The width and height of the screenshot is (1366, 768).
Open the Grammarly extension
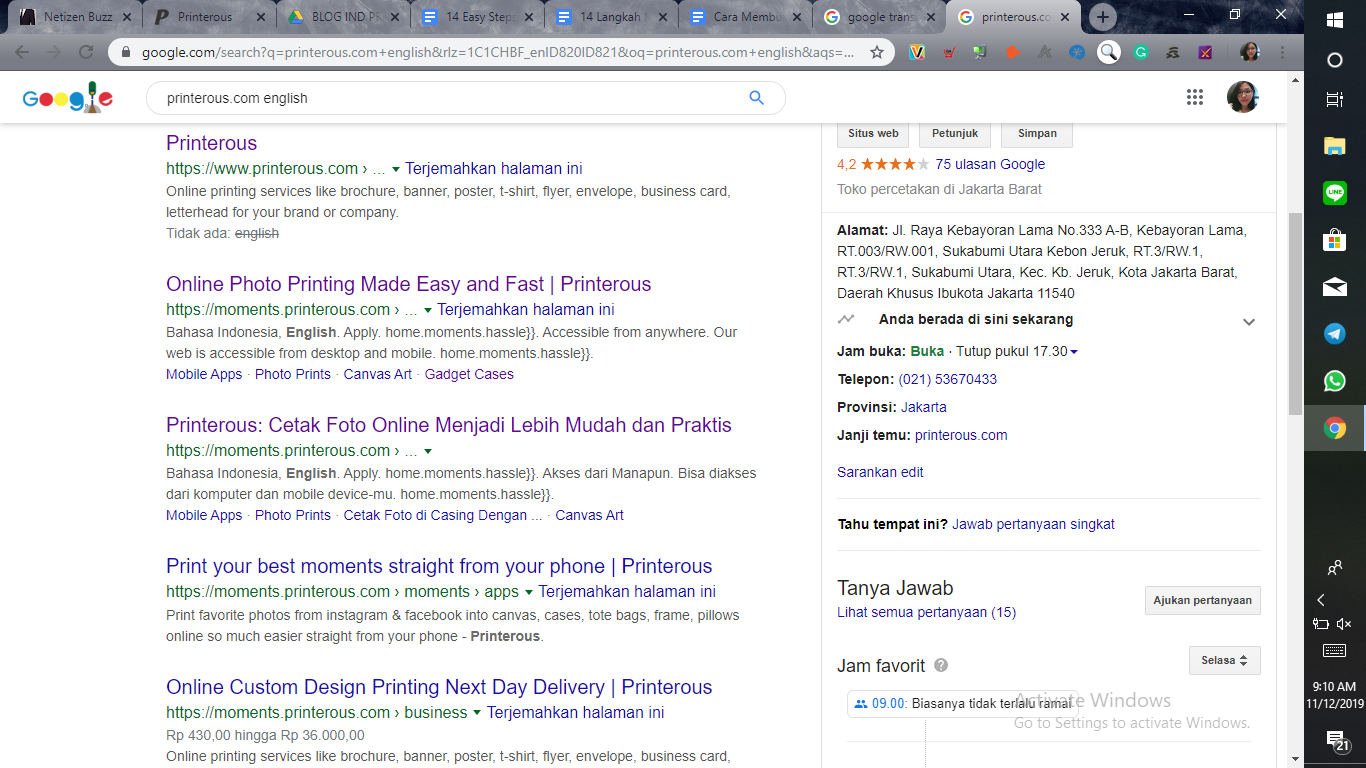1142,52
